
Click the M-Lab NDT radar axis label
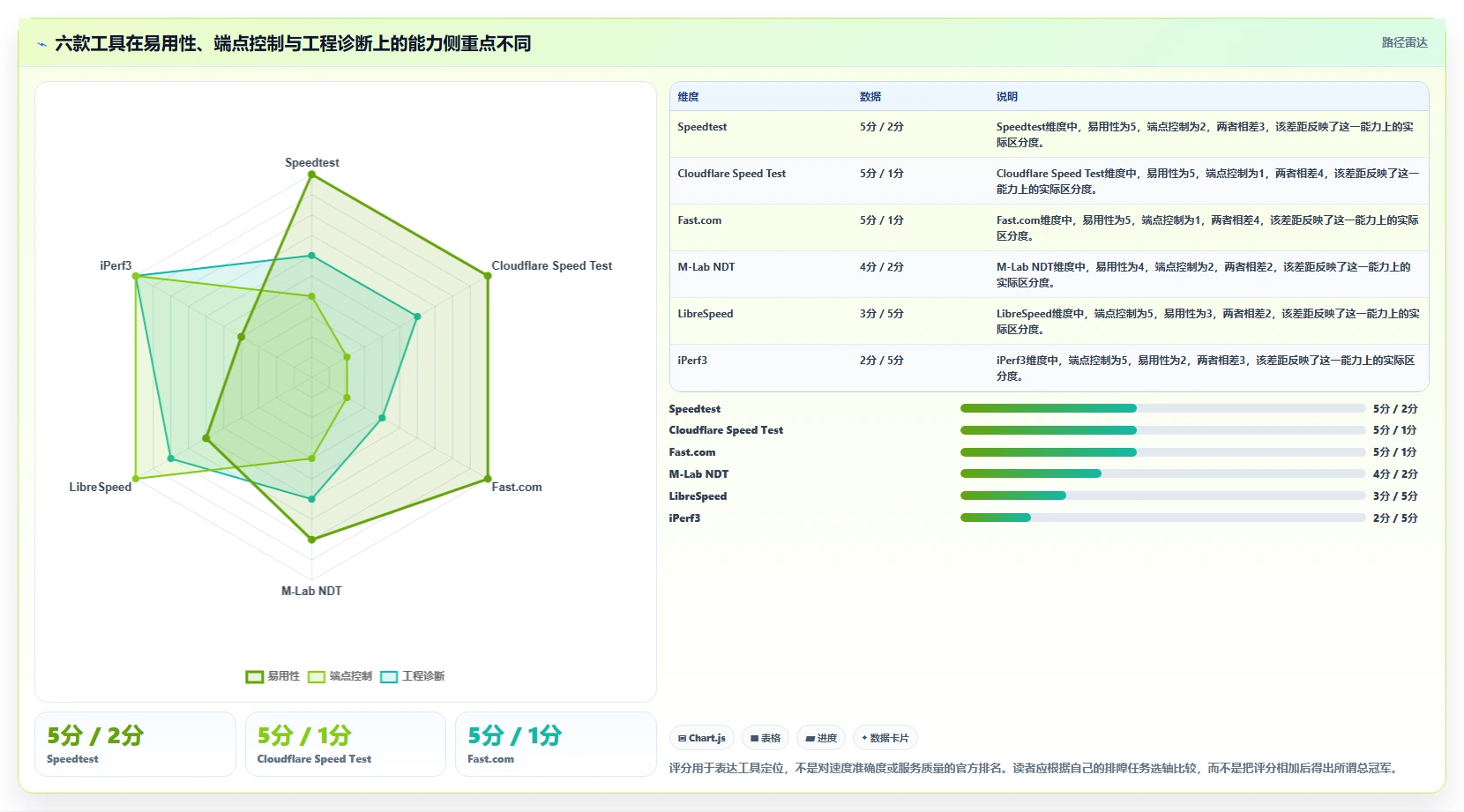click(311, 591)
